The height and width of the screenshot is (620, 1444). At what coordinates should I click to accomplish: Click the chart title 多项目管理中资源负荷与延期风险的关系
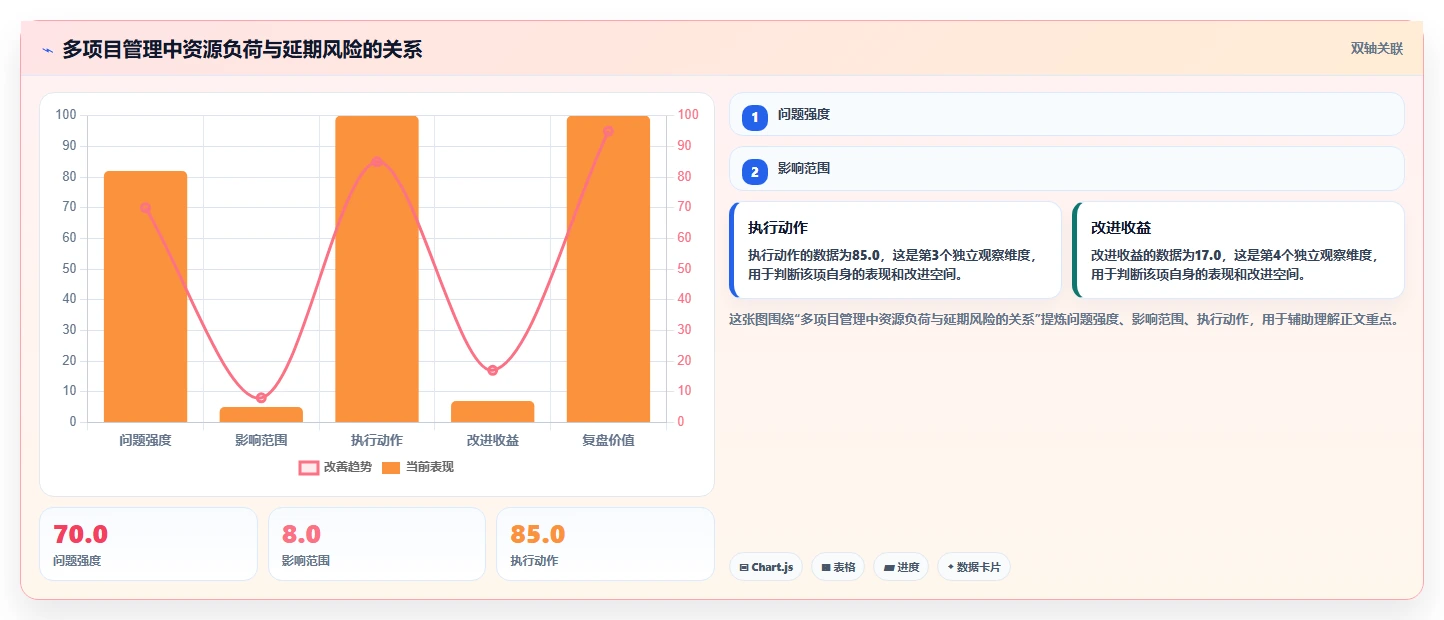coord(242,49)
